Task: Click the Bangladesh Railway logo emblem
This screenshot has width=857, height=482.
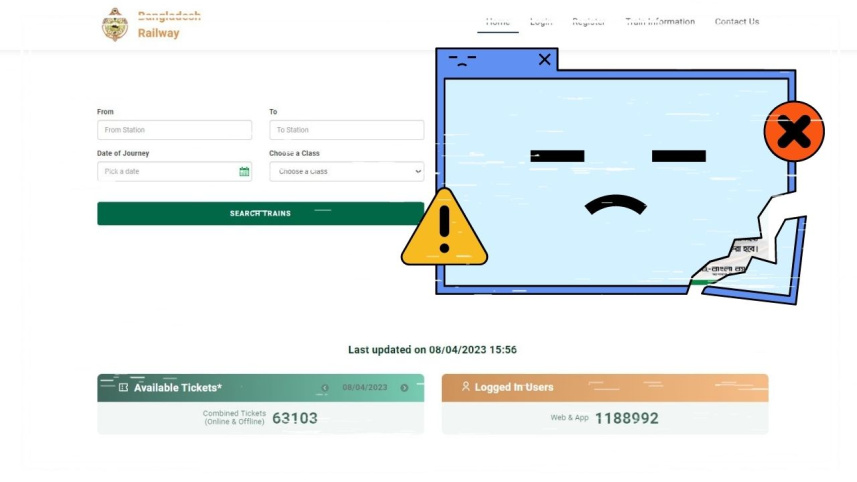Action: 115,25
